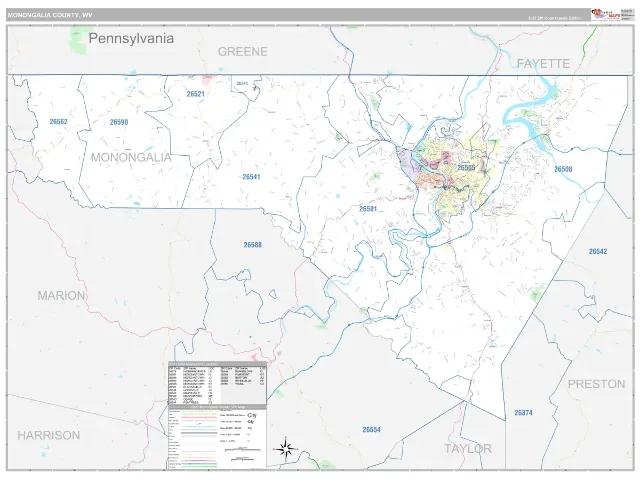The height and width of the screenshot is (480, 640).
Task: Click the "MONONGALIA COUNTY, WV" map title
Action: pos(50,15)
